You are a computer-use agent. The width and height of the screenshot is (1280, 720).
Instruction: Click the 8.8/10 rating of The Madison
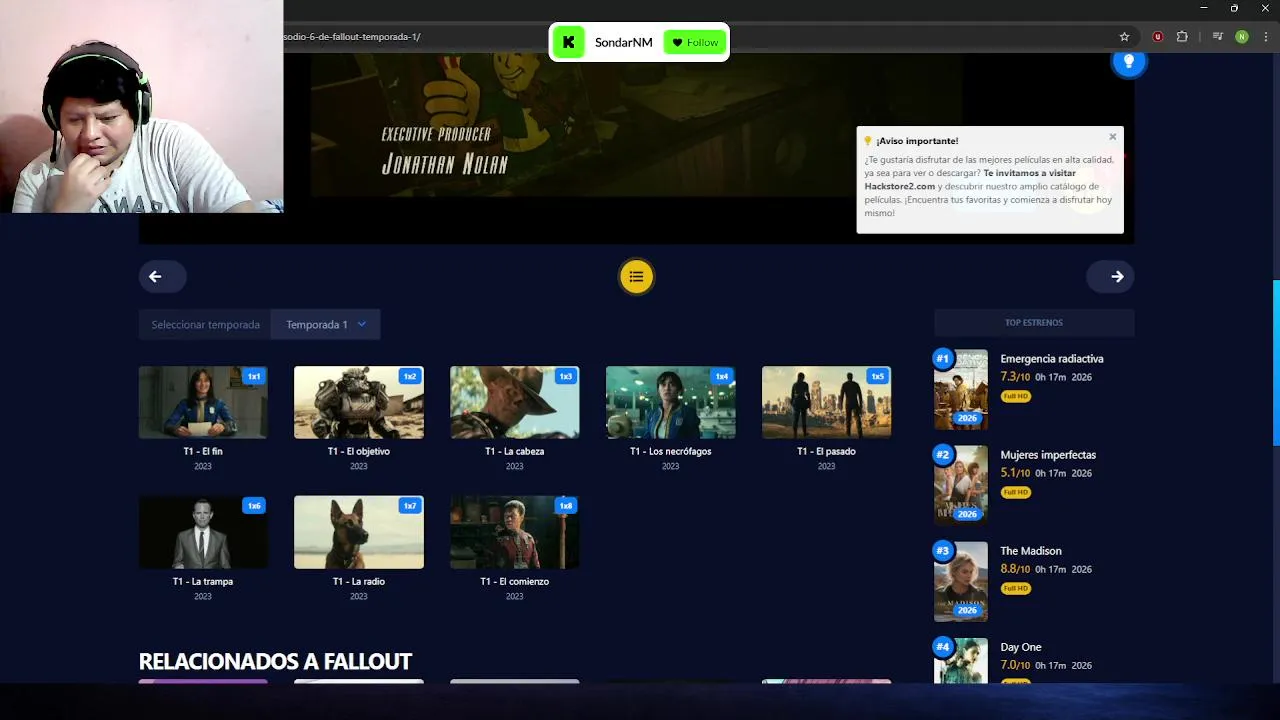point(1015,569)
